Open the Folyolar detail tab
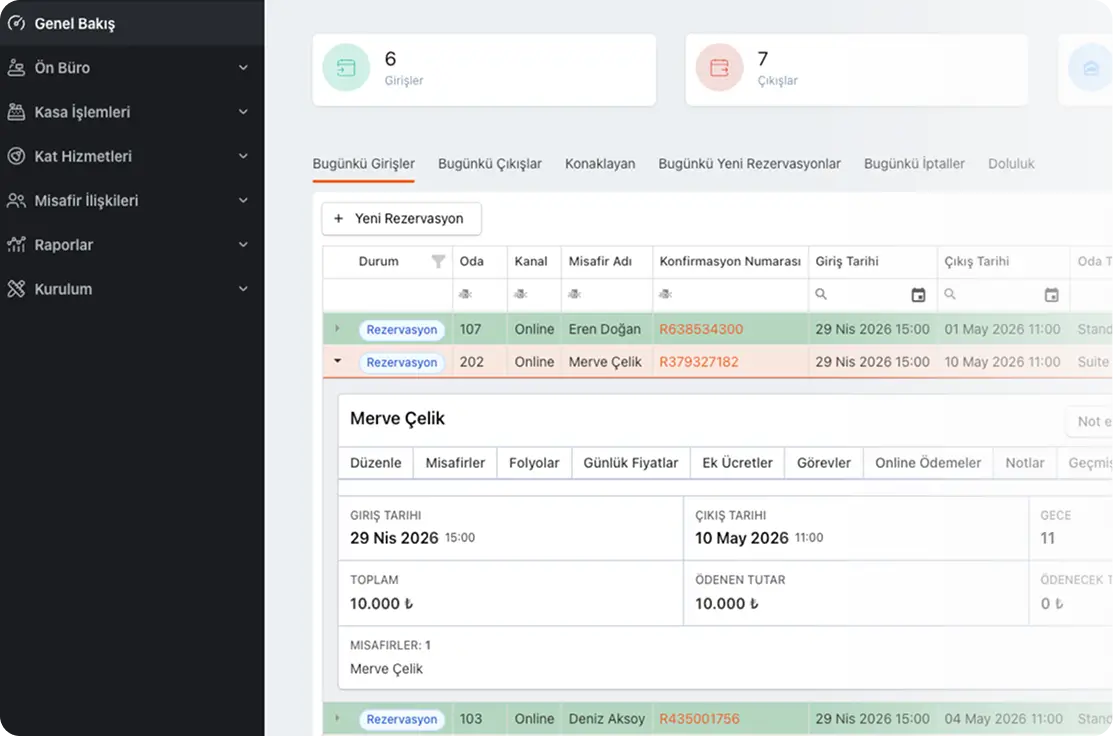This screenshot has height=736, width=1113. 534,463
